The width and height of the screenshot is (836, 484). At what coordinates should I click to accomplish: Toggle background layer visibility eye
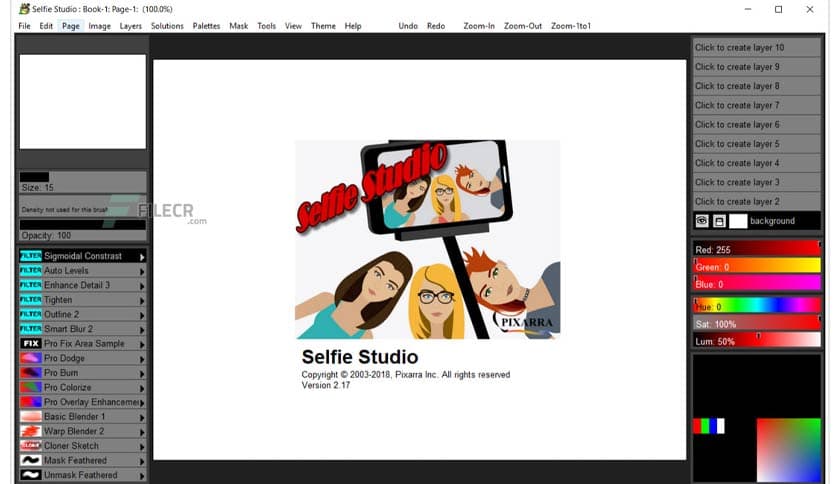click(702, 221)
